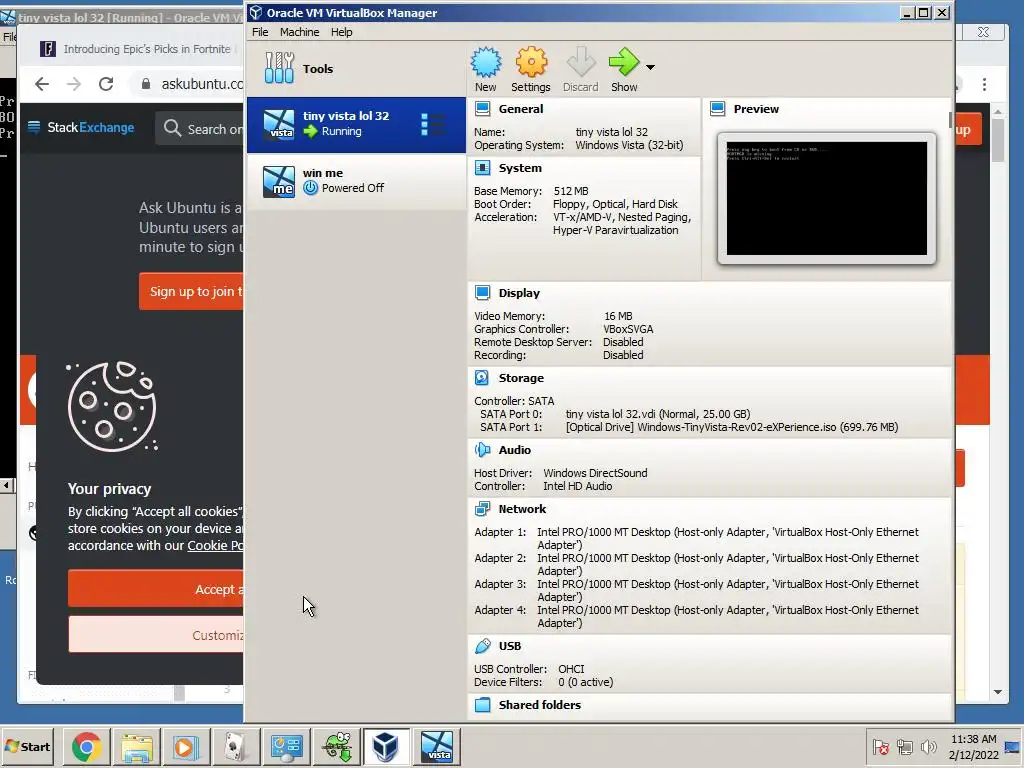
Task: Open Windows Media Player from the taskbar
Action: click(186, 746)
